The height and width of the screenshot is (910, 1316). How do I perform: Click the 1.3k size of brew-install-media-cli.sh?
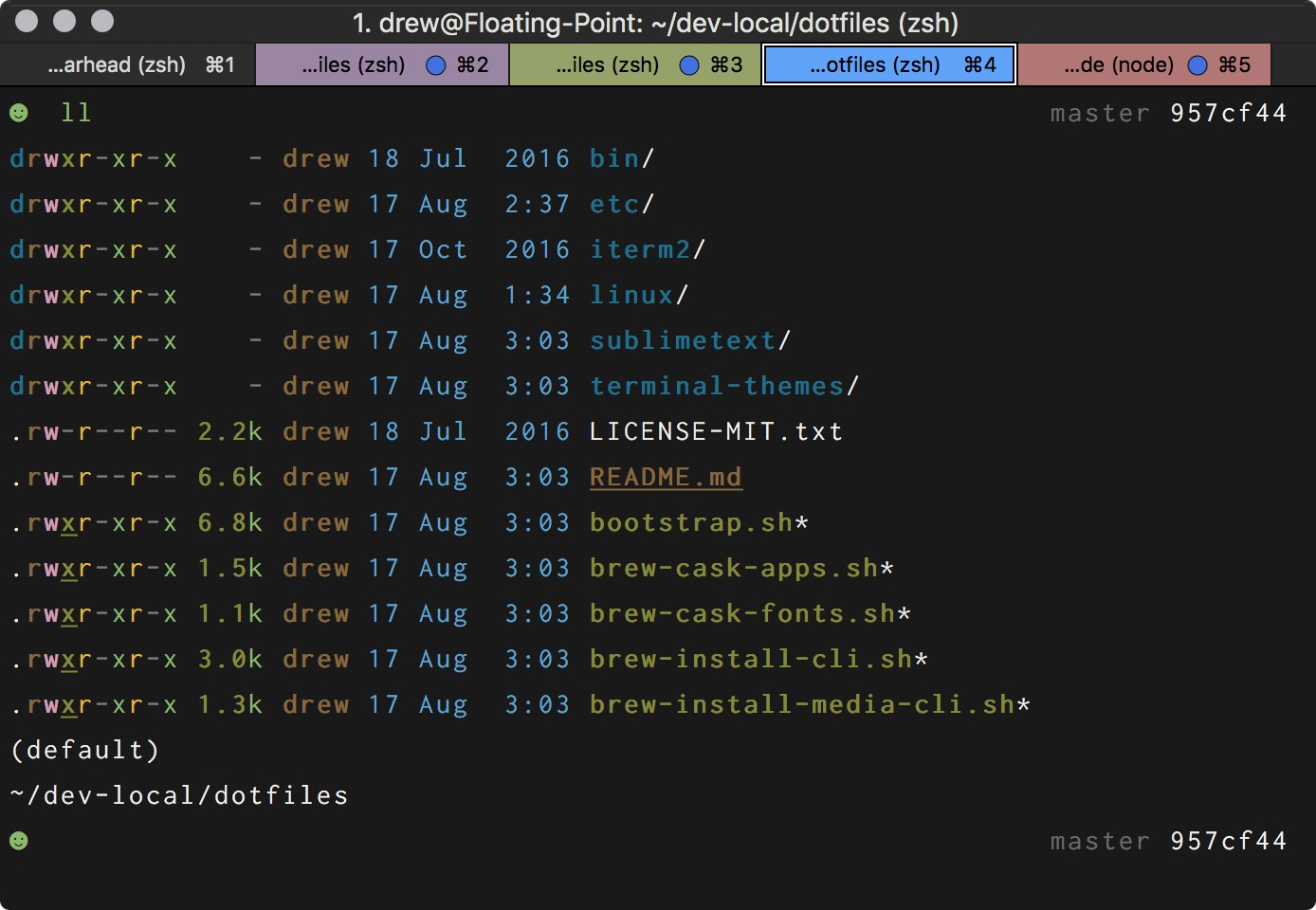[230, 704]
